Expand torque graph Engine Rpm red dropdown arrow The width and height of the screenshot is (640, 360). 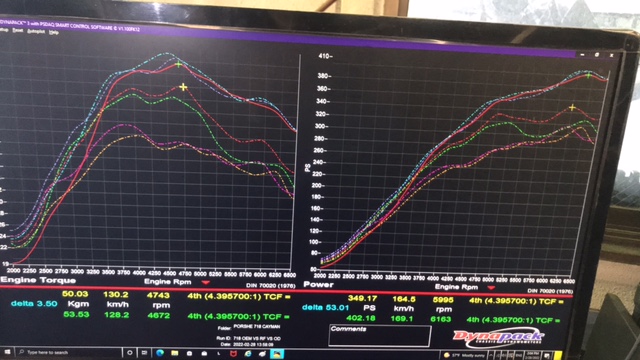click(x=205, y=282)
